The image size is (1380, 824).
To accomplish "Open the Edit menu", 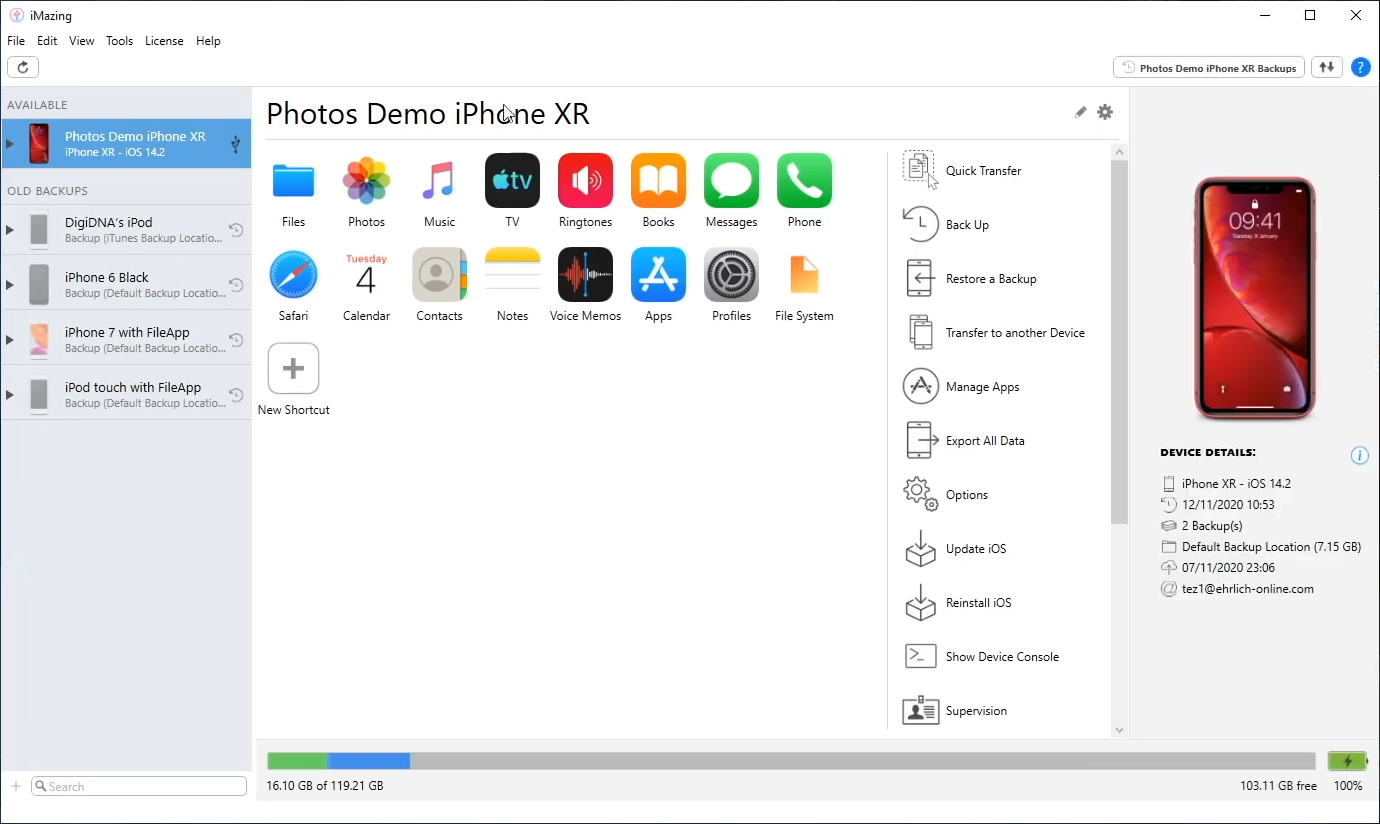I will coord(47,41).
